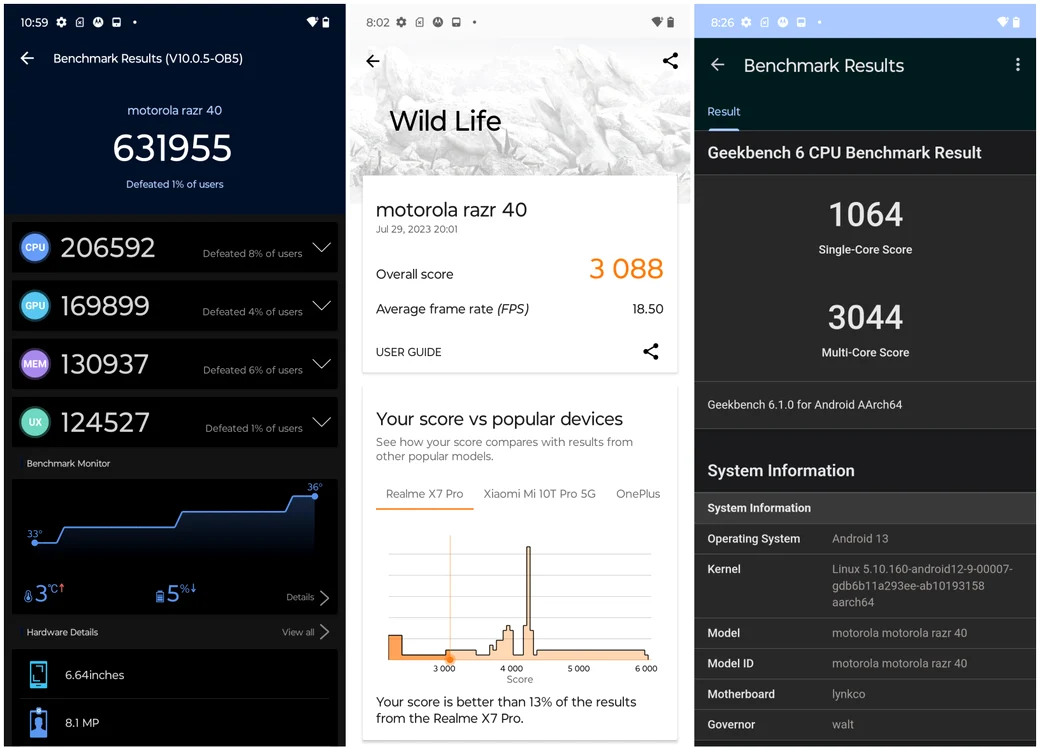
Task: Tap the temperature rise indicator 3°C
Action: coord(44,592)
